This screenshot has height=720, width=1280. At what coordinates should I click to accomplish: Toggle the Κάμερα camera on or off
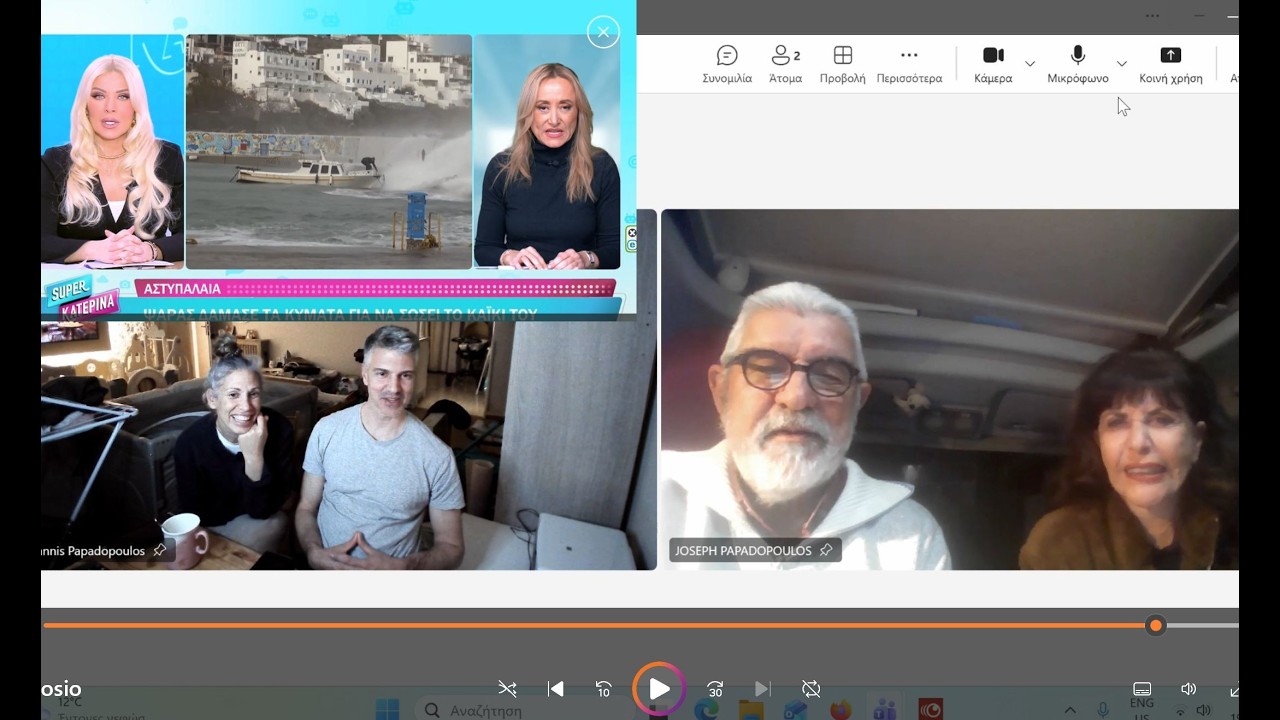[x=993, y=64]
